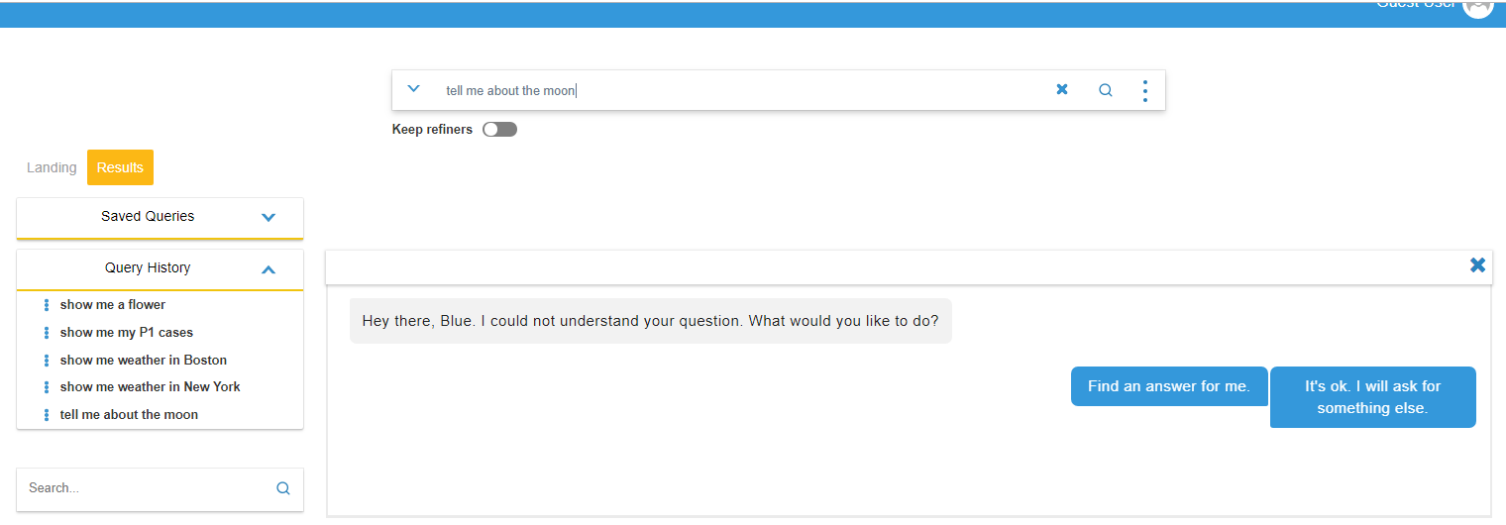The height and width of the screenshot is (525, 1506).
Task: Collapse the Query History panel
Action: [268, 269]
